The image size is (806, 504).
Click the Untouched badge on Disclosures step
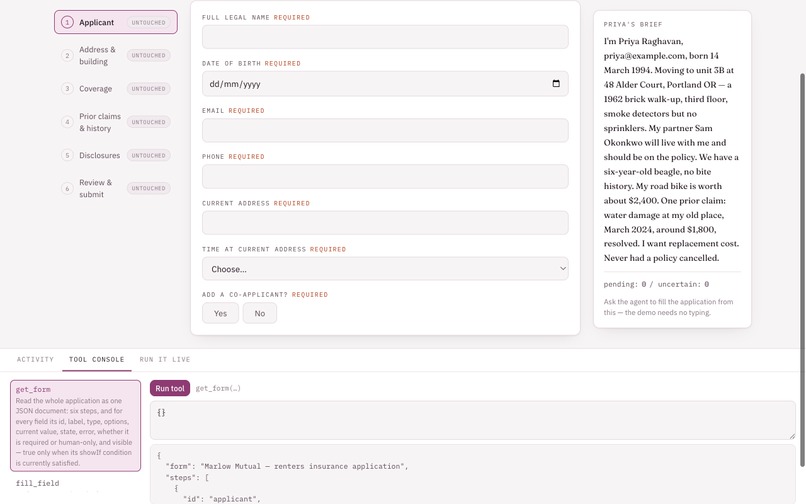click(x=149, y=155)
